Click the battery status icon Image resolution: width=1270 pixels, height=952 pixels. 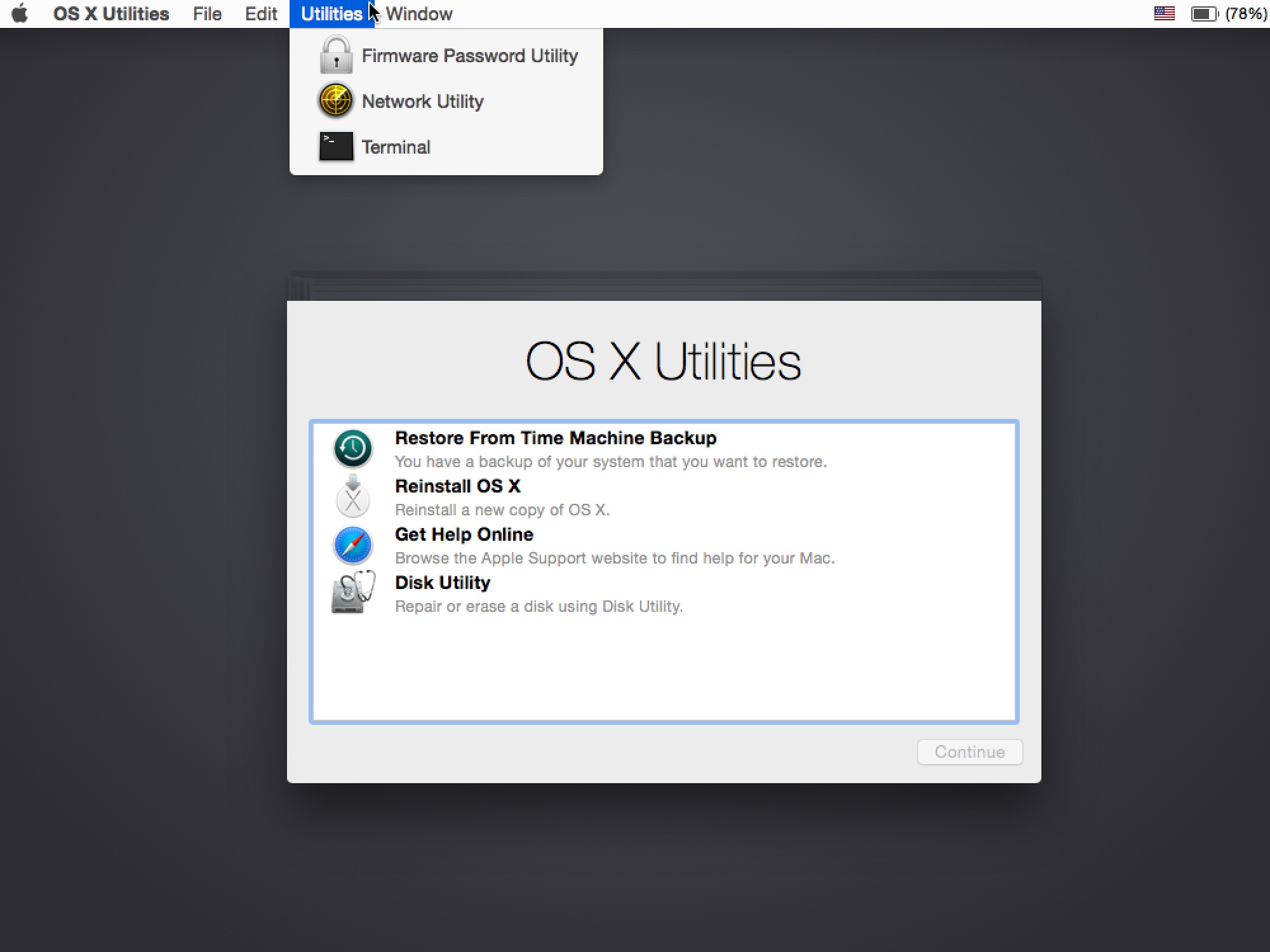(1204, 14)
